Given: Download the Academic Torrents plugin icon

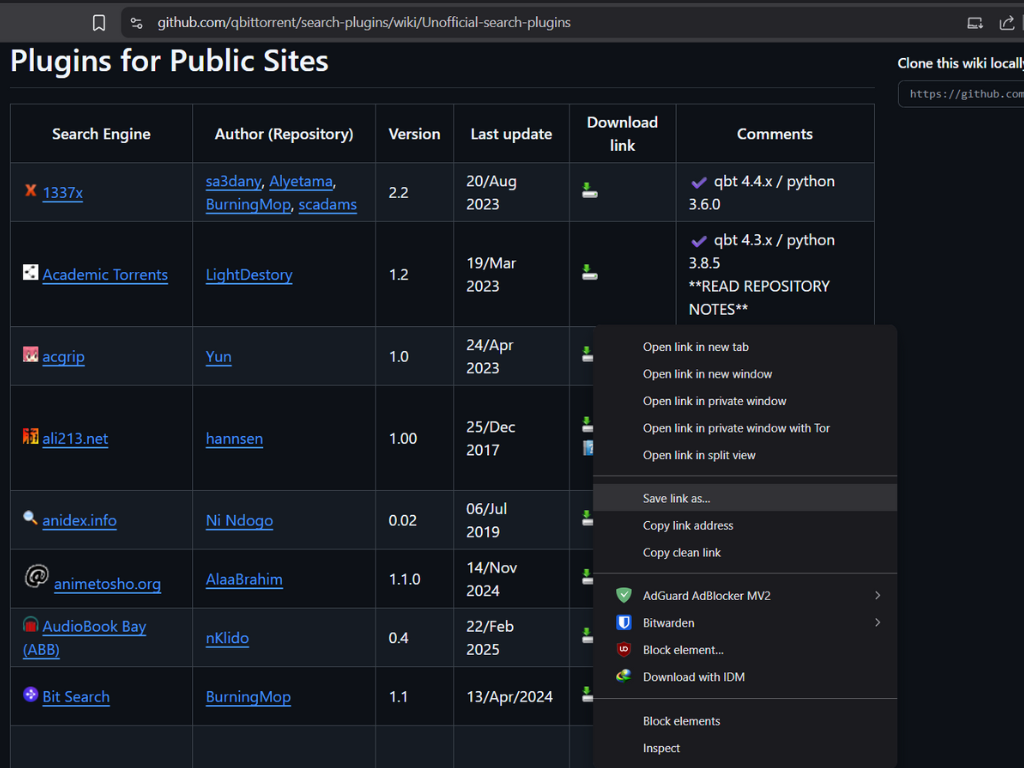Looking at the screenshot, I should pyautogui.click(x=590, y=272).
